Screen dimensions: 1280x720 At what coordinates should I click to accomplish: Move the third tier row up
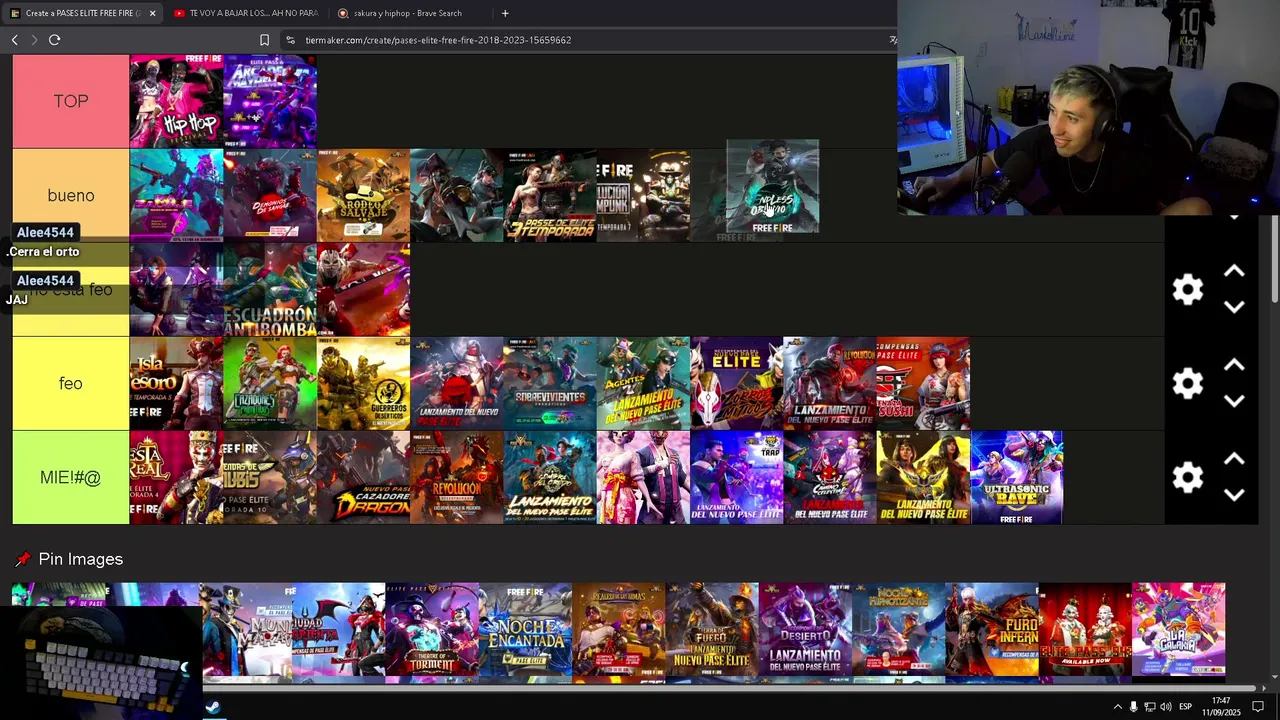[1234, 272]
